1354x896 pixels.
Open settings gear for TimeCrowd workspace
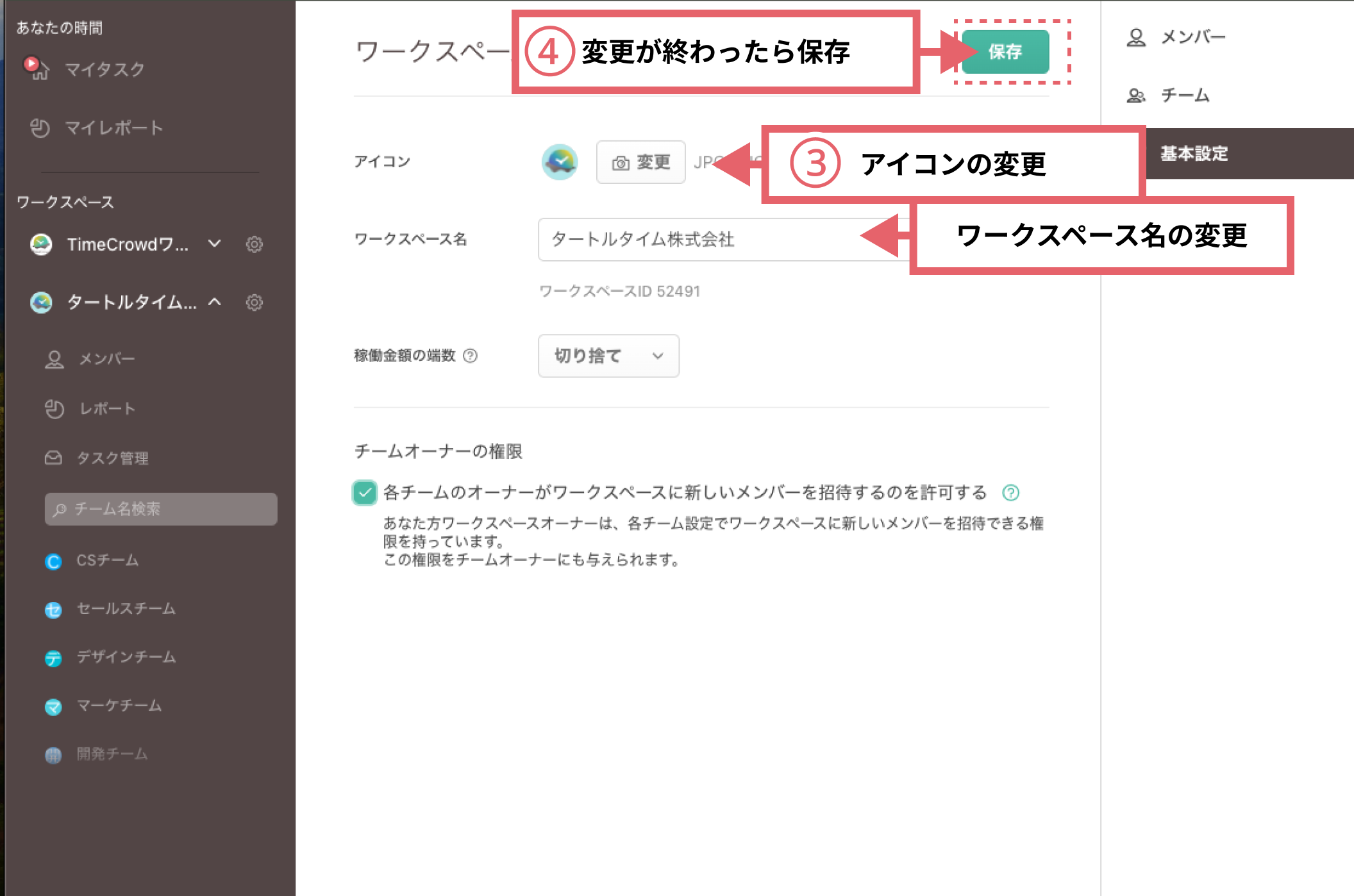tap(255, 244)
